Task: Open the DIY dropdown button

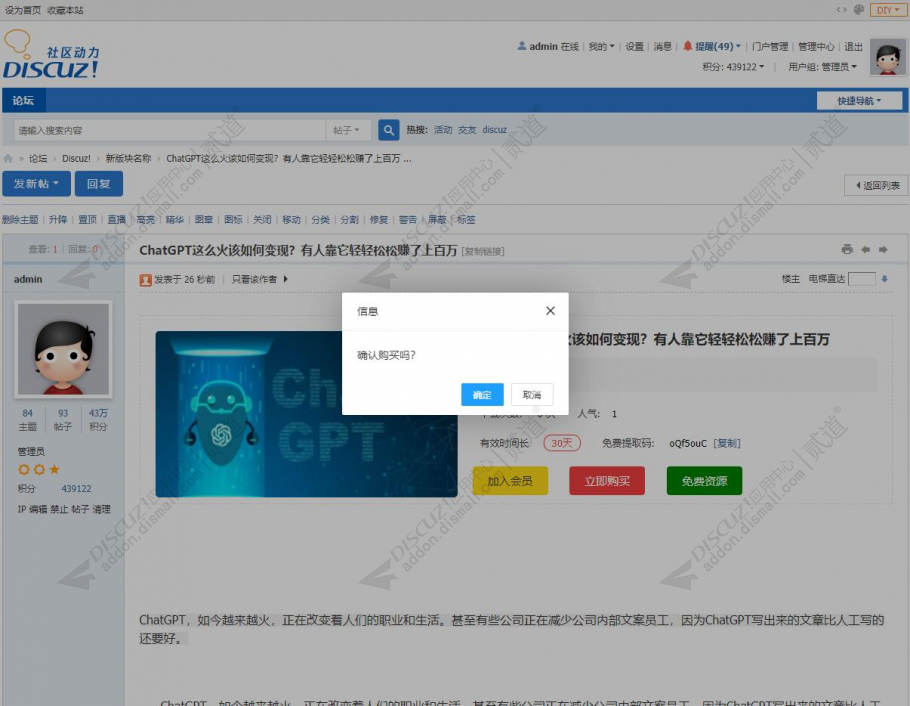Action: pyautogui.click(x=887, y=10)
